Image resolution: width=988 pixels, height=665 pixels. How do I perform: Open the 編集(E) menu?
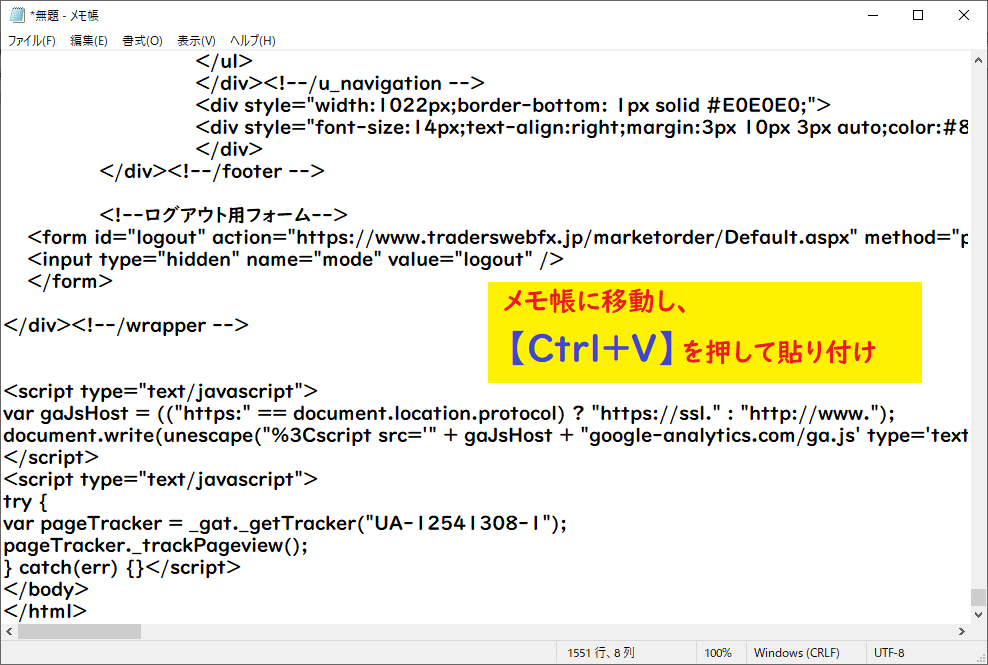(x=89, y=41)
